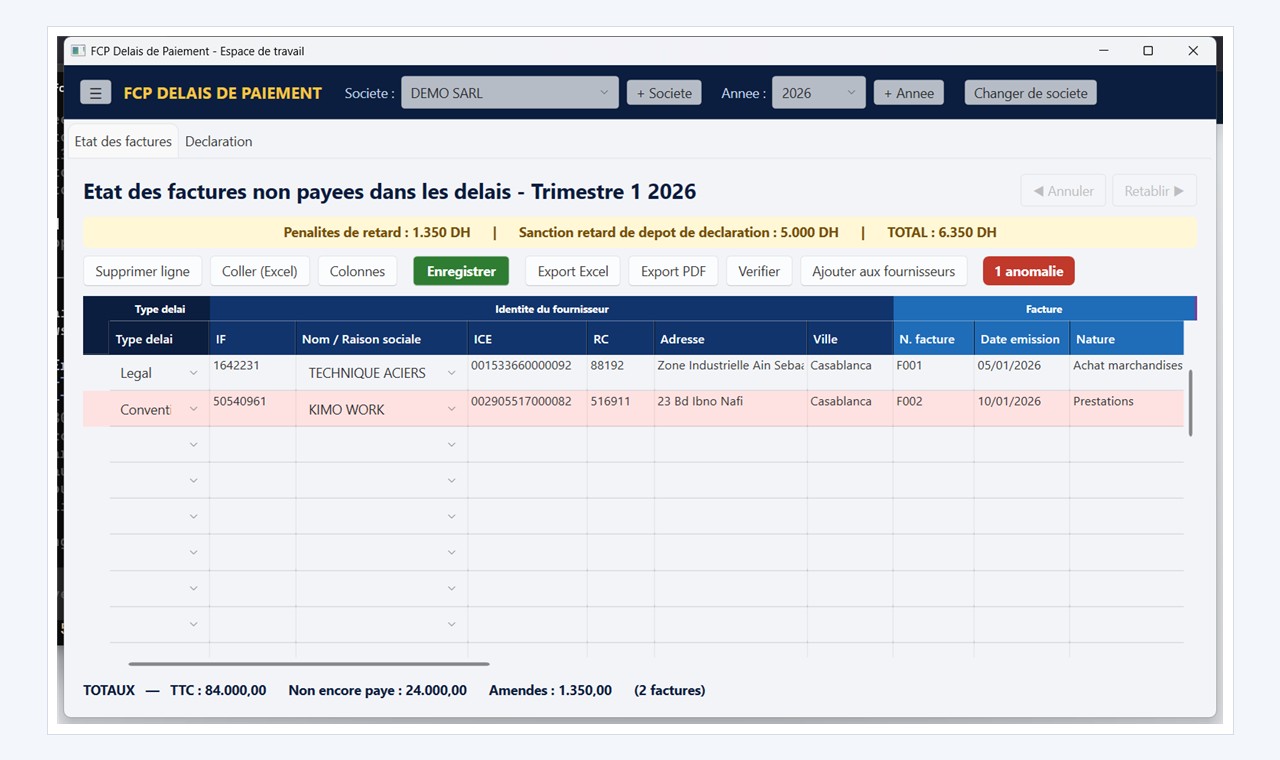Select IF cell 1642231

[252, 372]
